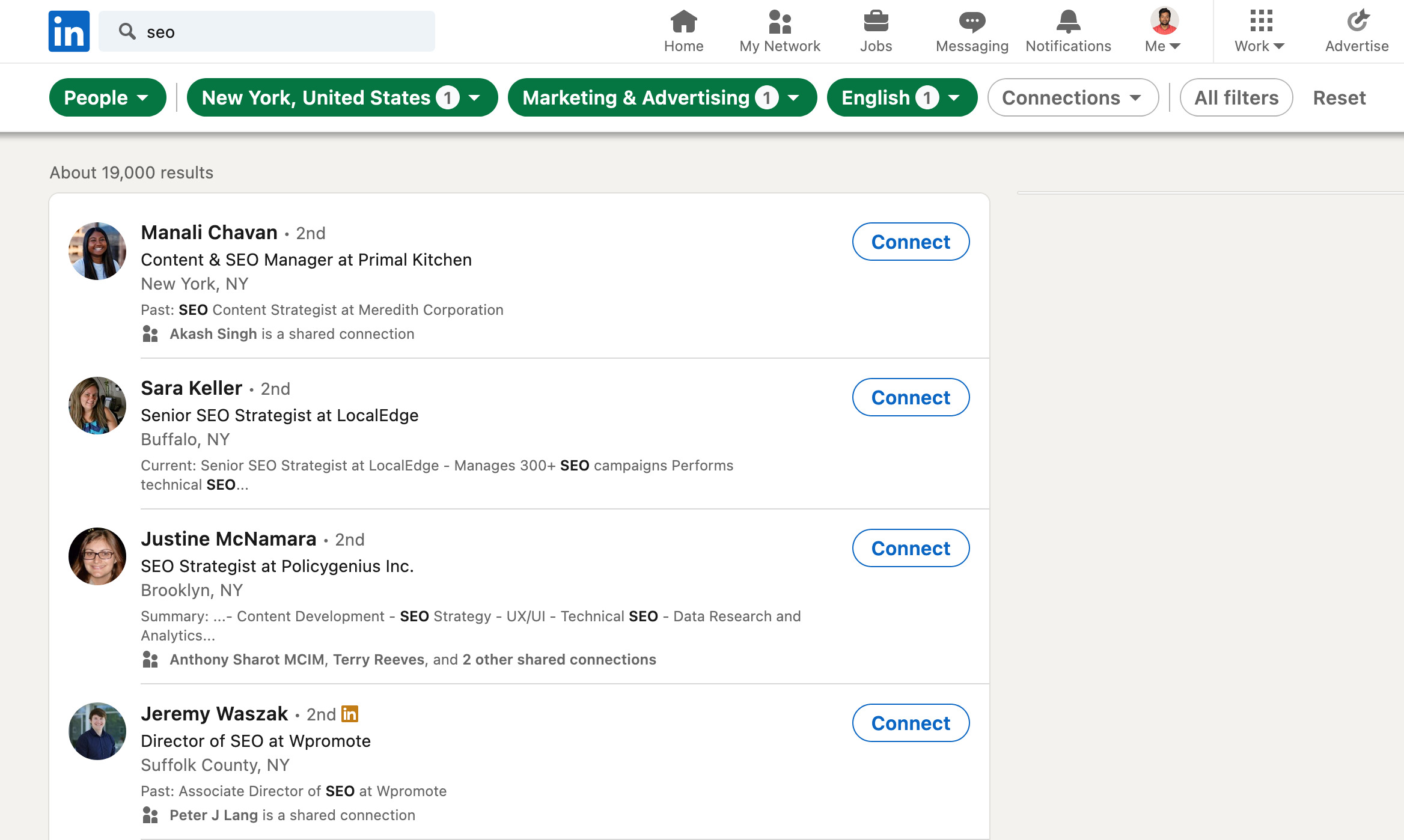
Task: Click shared connection Akash Singh
Action: [213, 333]
